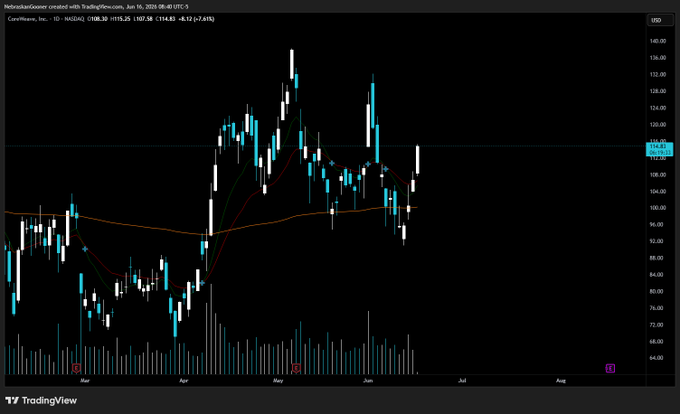
Task: Click the 100.00 price axis label
Action: pos(657,208)
